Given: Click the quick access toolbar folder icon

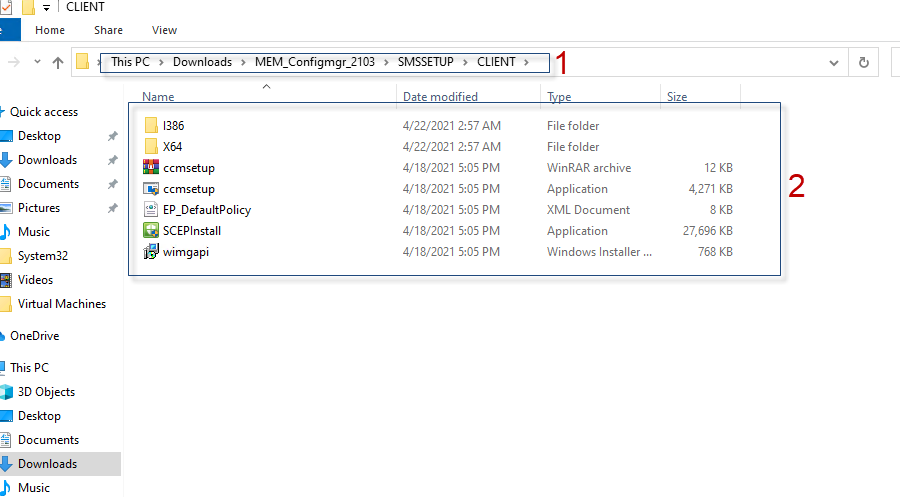Looking at the screenshot, I should pyautogui.click(x=28, y=7).
